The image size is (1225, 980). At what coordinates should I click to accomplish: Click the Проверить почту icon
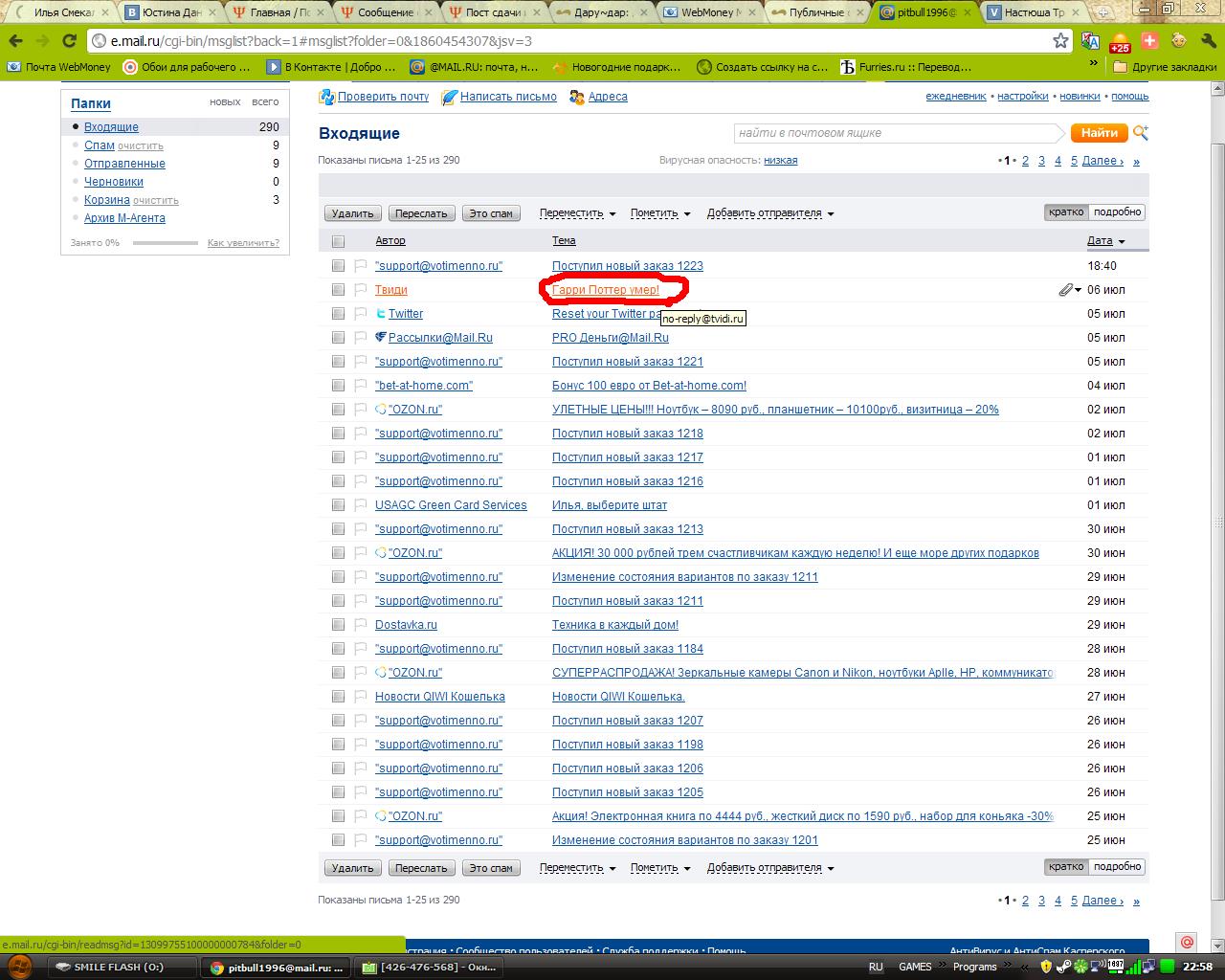(x=326, y=97)
